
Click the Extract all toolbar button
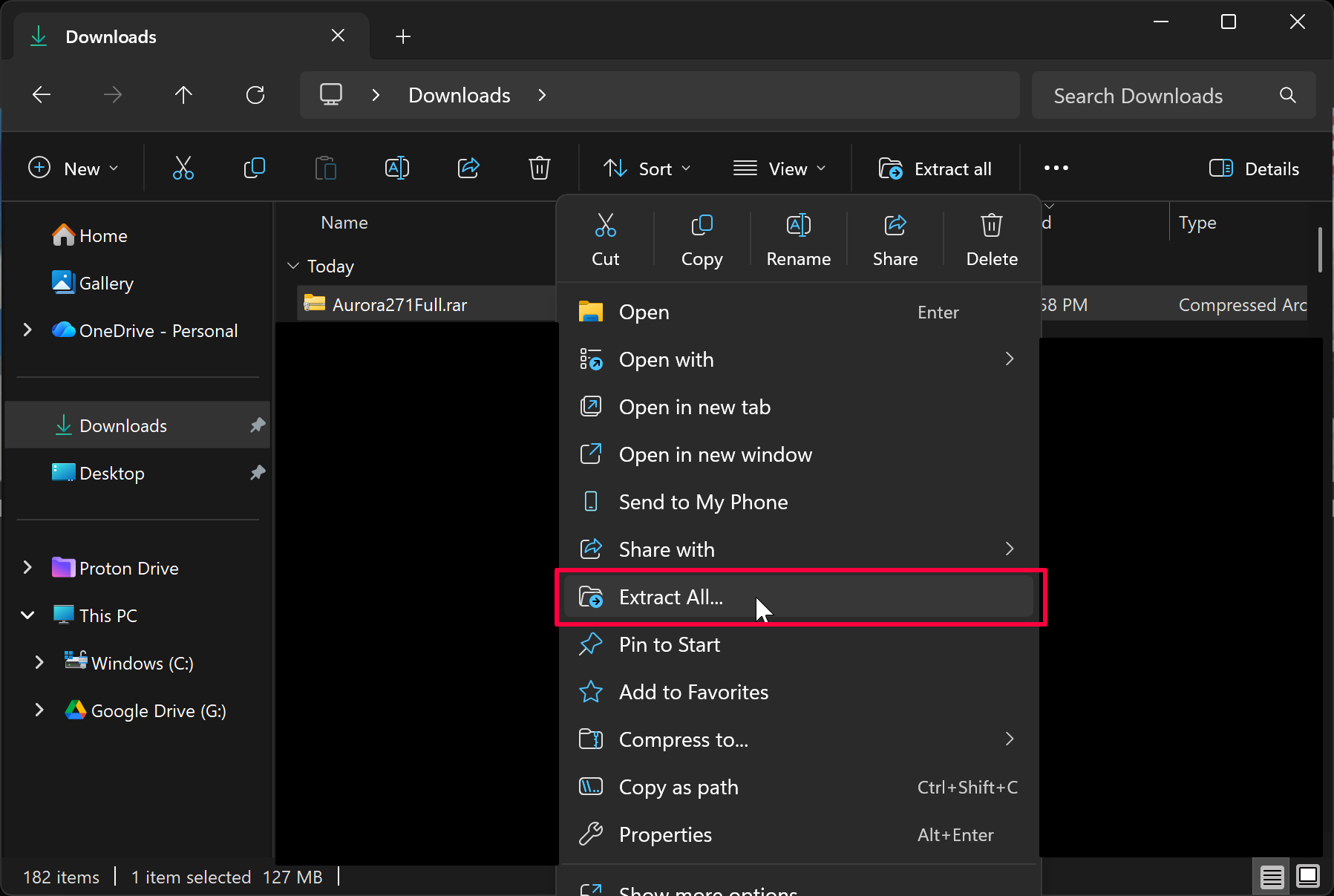click(x=935, y=169)
